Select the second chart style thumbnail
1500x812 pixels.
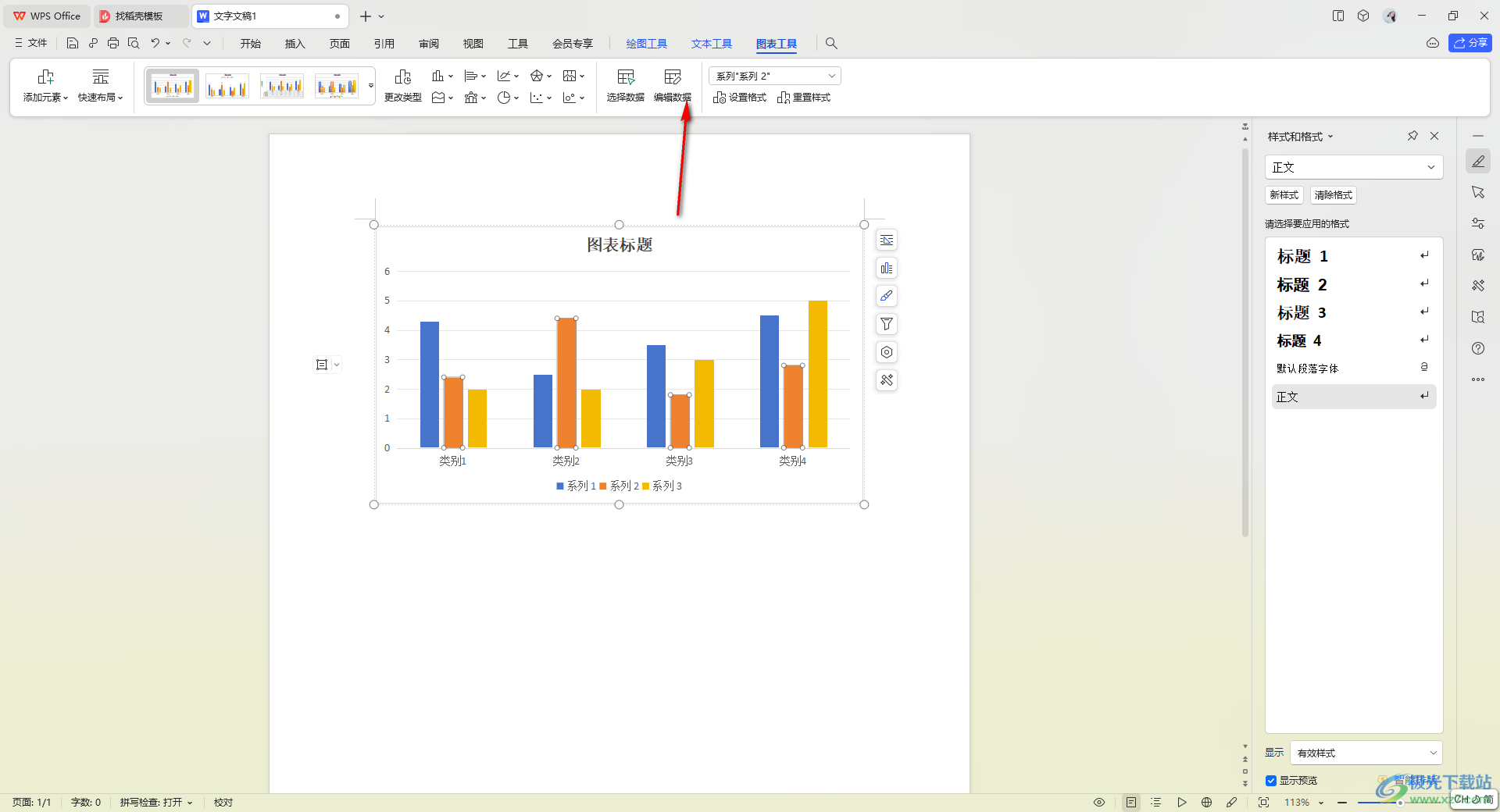click(x=227, y=86)
